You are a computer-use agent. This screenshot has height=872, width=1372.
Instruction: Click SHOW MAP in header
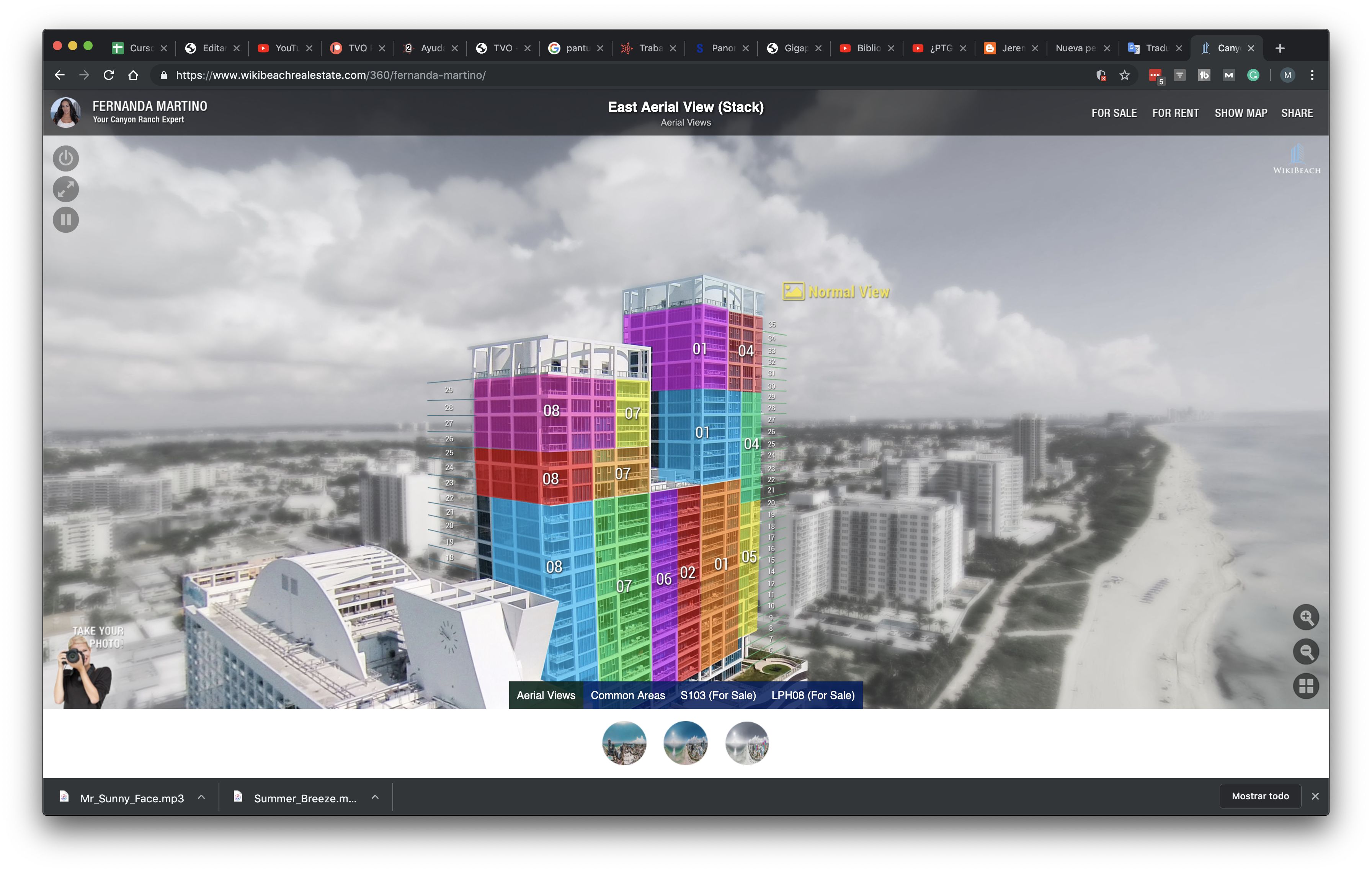pos(1240,113)
